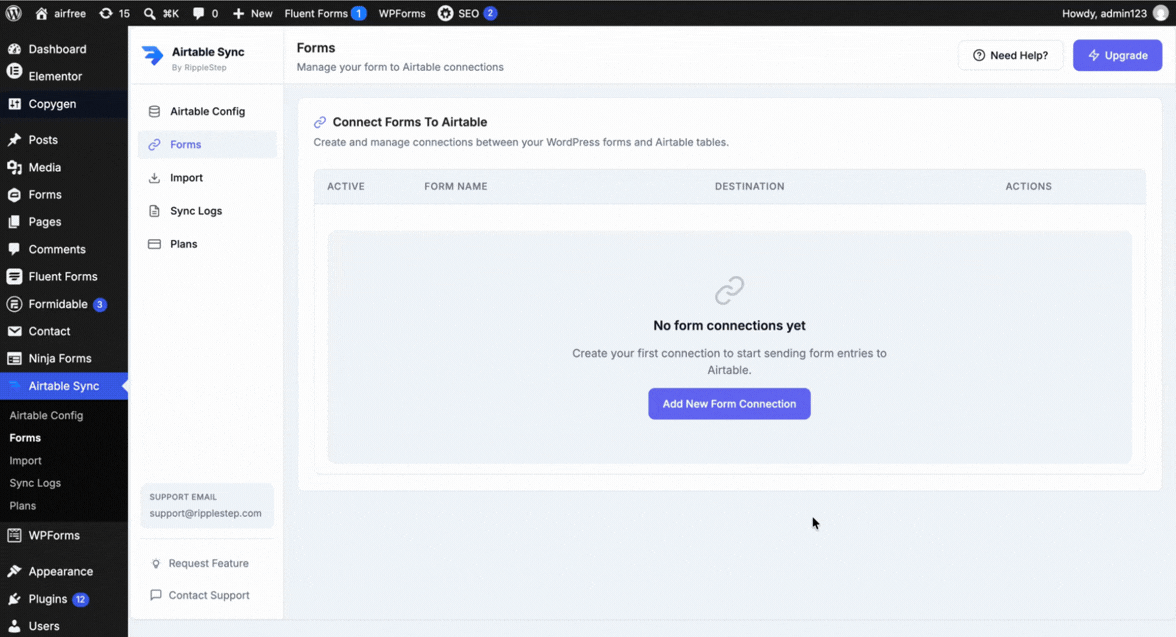Click the Comments icon in sidebar
Image resolution: width=1176 pixels, height=637 pixels.
(14, 249)
